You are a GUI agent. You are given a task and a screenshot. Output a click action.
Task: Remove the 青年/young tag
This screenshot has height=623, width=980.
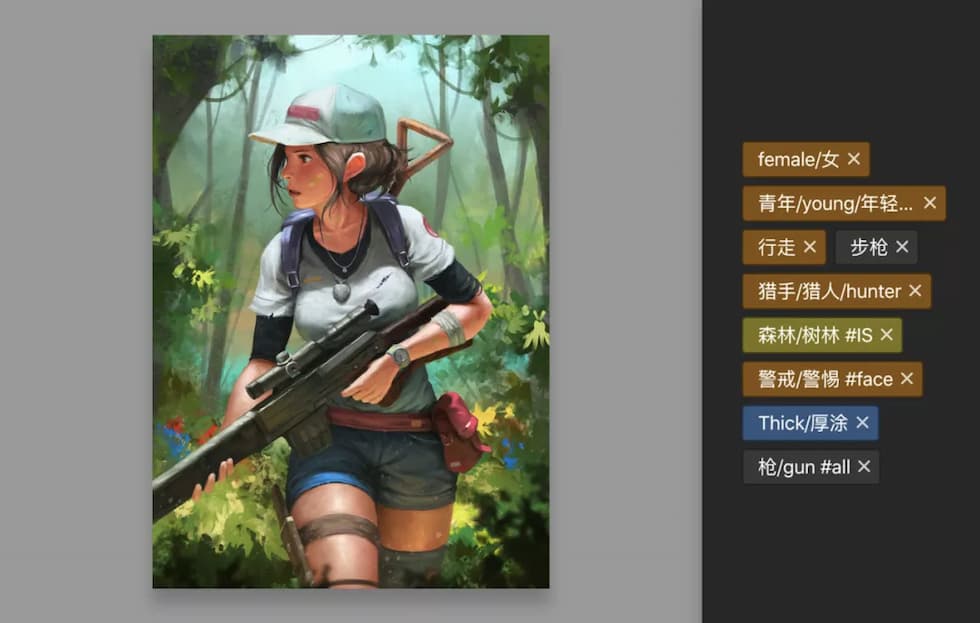929,203
